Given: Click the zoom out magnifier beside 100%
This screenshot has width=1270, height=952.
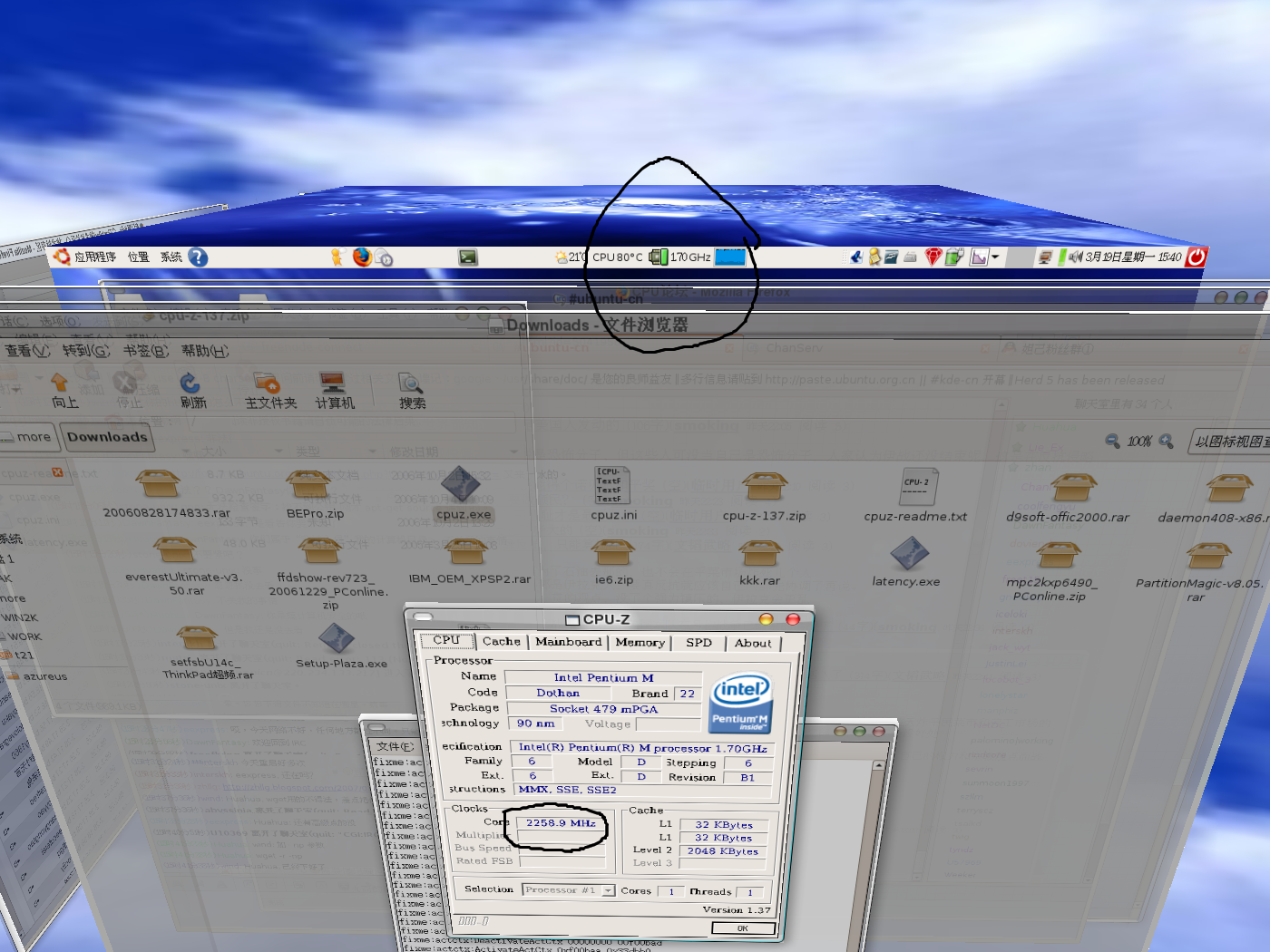Looking at the screenshot, I should pos(1113,442).
